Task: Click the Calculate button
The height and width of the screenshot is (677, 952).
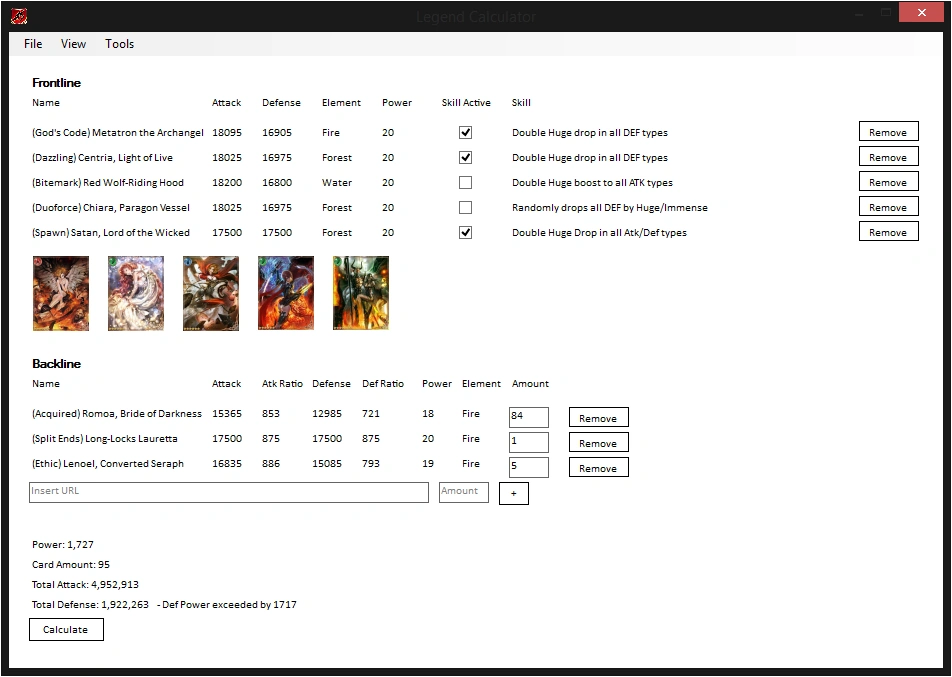Action: pyautogui.click(x=66, y=629)
